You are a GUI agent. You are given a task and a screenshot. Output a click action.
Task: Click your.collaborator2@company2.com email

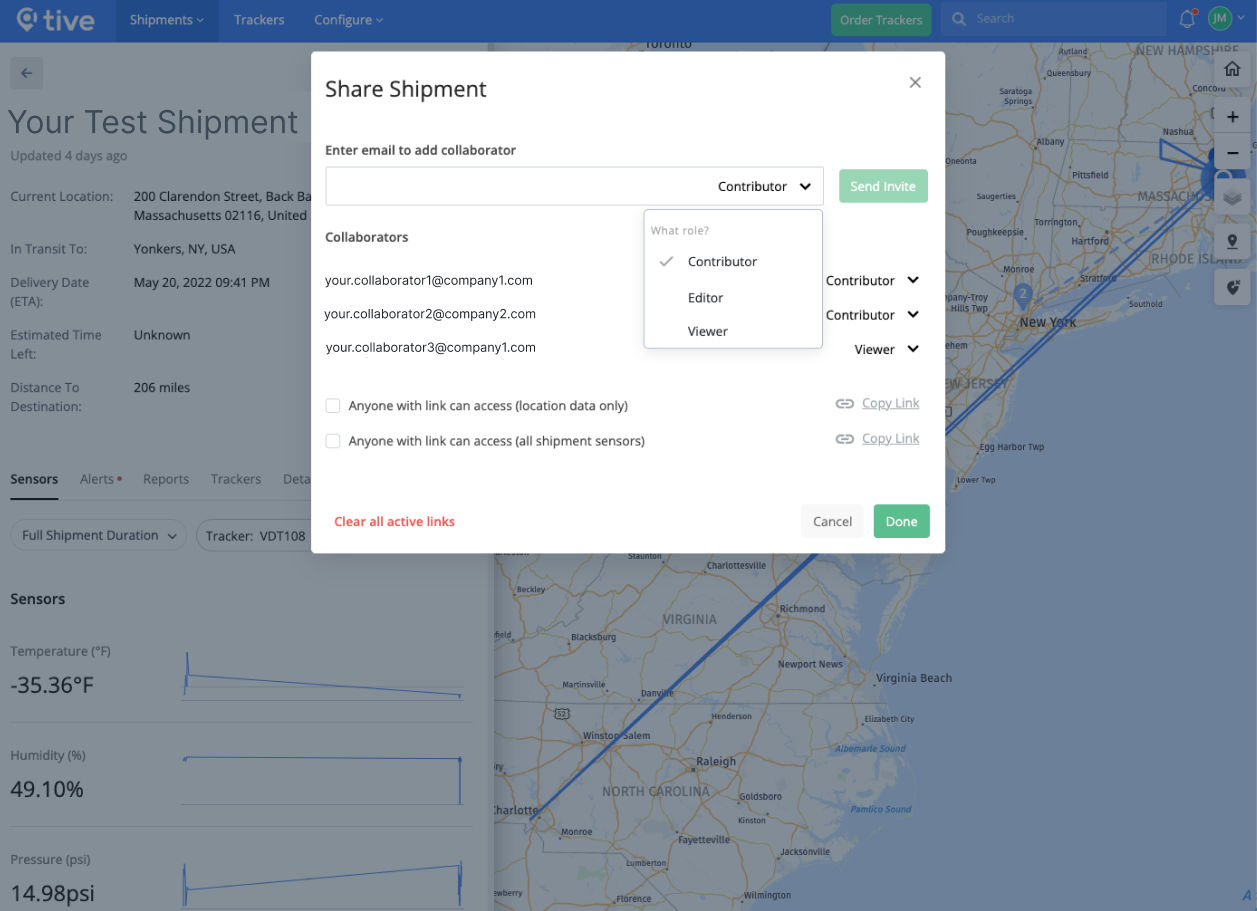point(430,314)
